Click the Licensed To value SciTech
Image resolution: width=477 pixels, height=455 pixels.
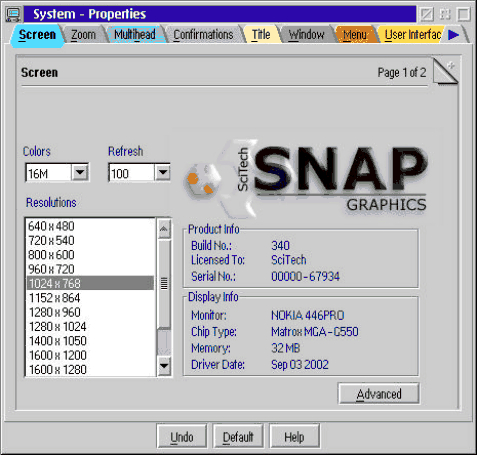[x=289, y=260]
